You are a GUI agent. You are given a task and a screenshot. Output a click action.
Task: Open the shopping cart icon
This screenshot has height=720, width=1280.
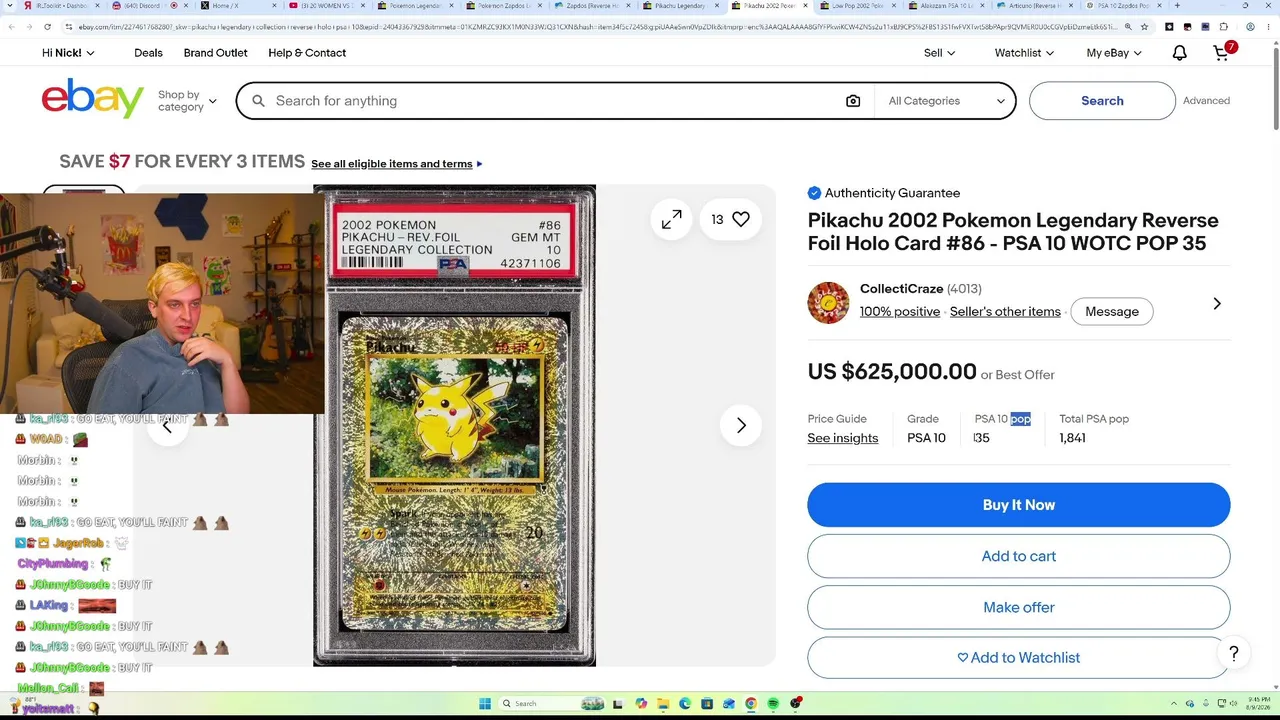1223,52
